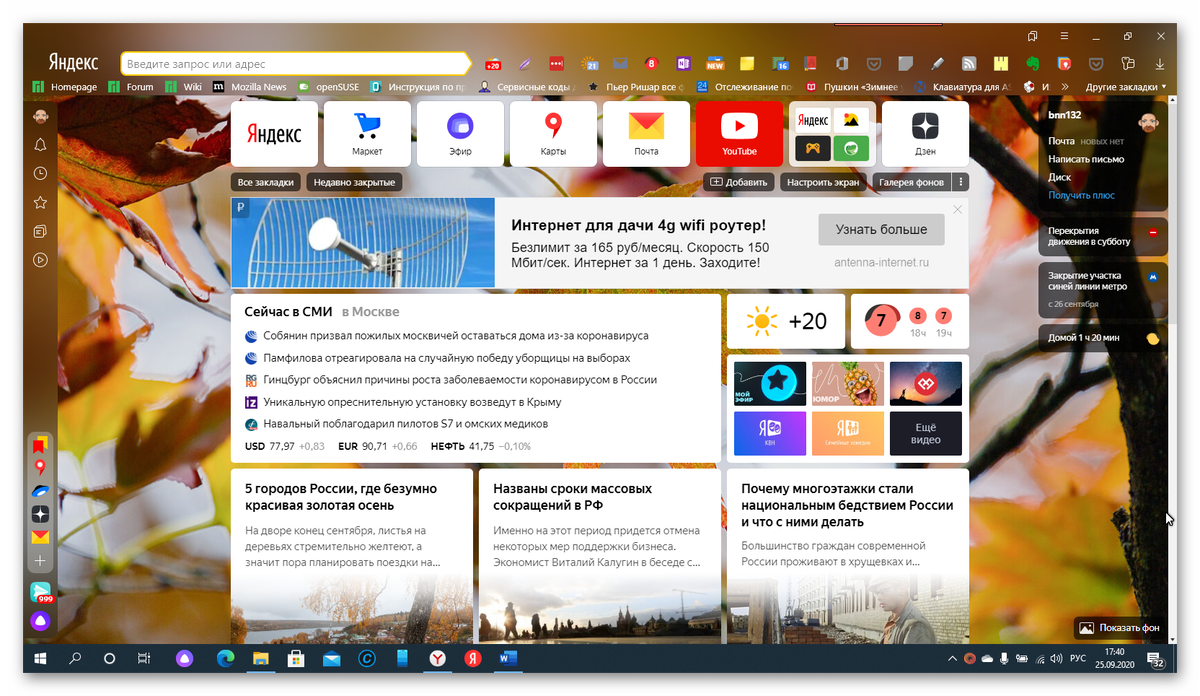
Task: Open Yandex browser hamburger menu
Action: coord(1065,36)
